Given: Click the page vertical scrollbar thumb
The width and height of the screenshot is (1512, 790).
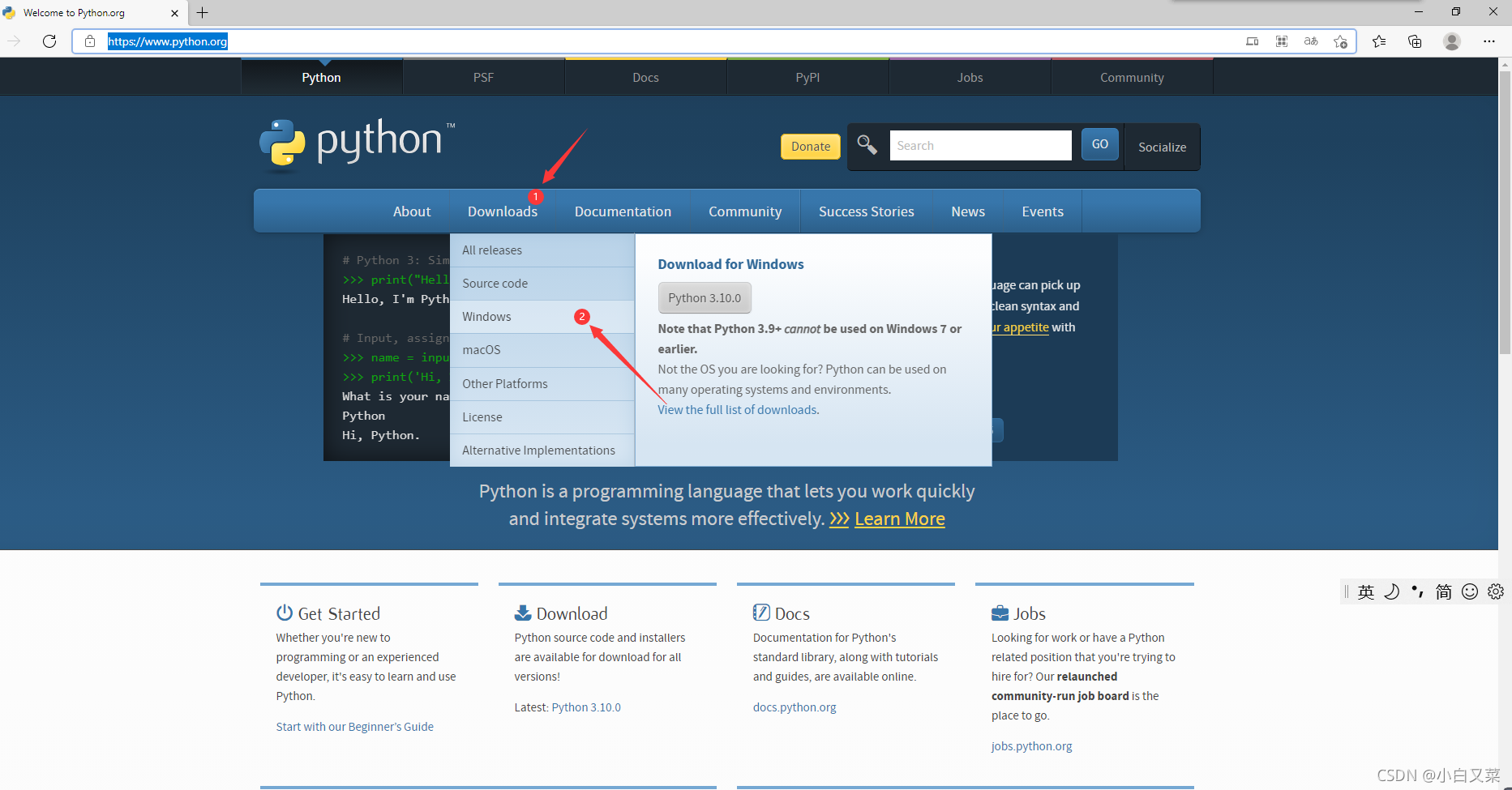Looking at the screenshot, I should 1505,212.
